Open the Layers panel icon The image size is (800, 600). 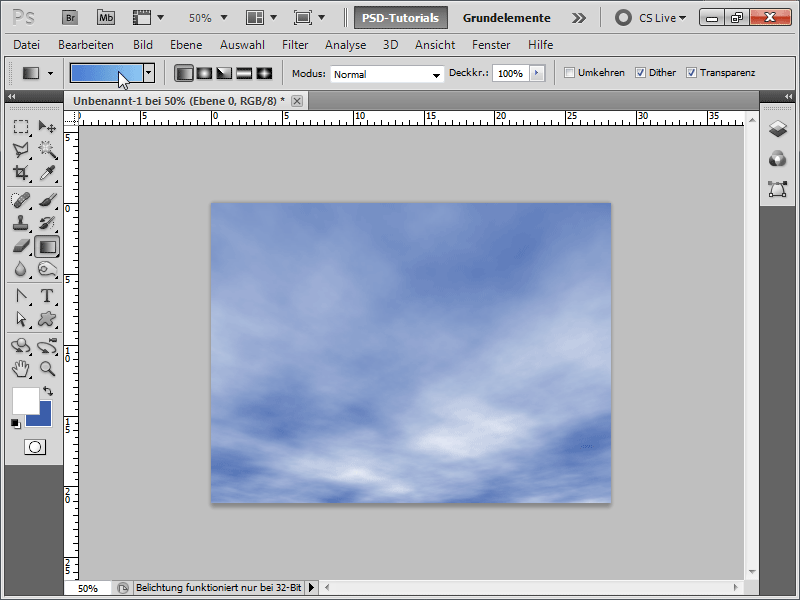click(x=778, y=129)
